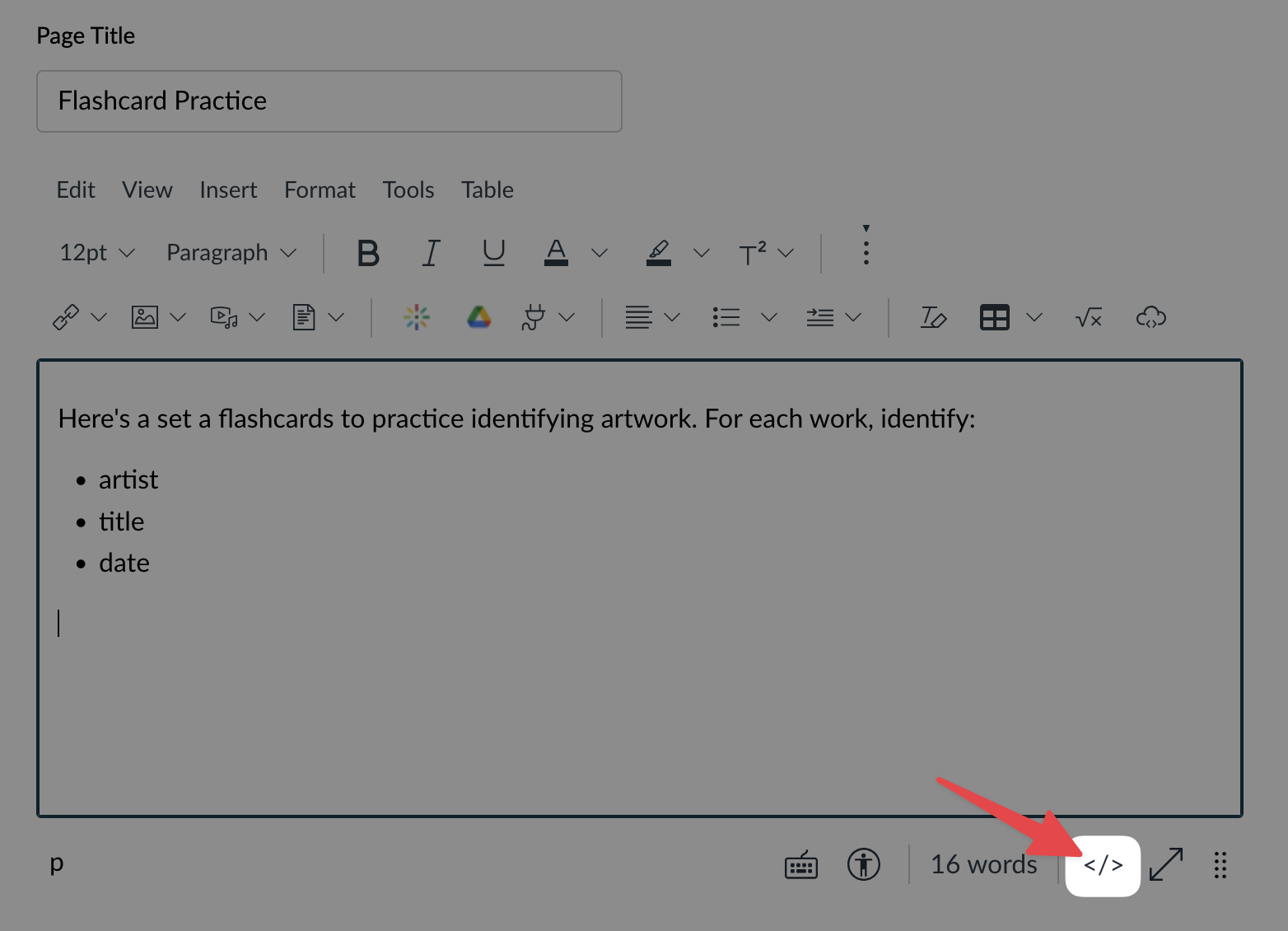Expand the superscript options arrow

(x=786, y=253)
